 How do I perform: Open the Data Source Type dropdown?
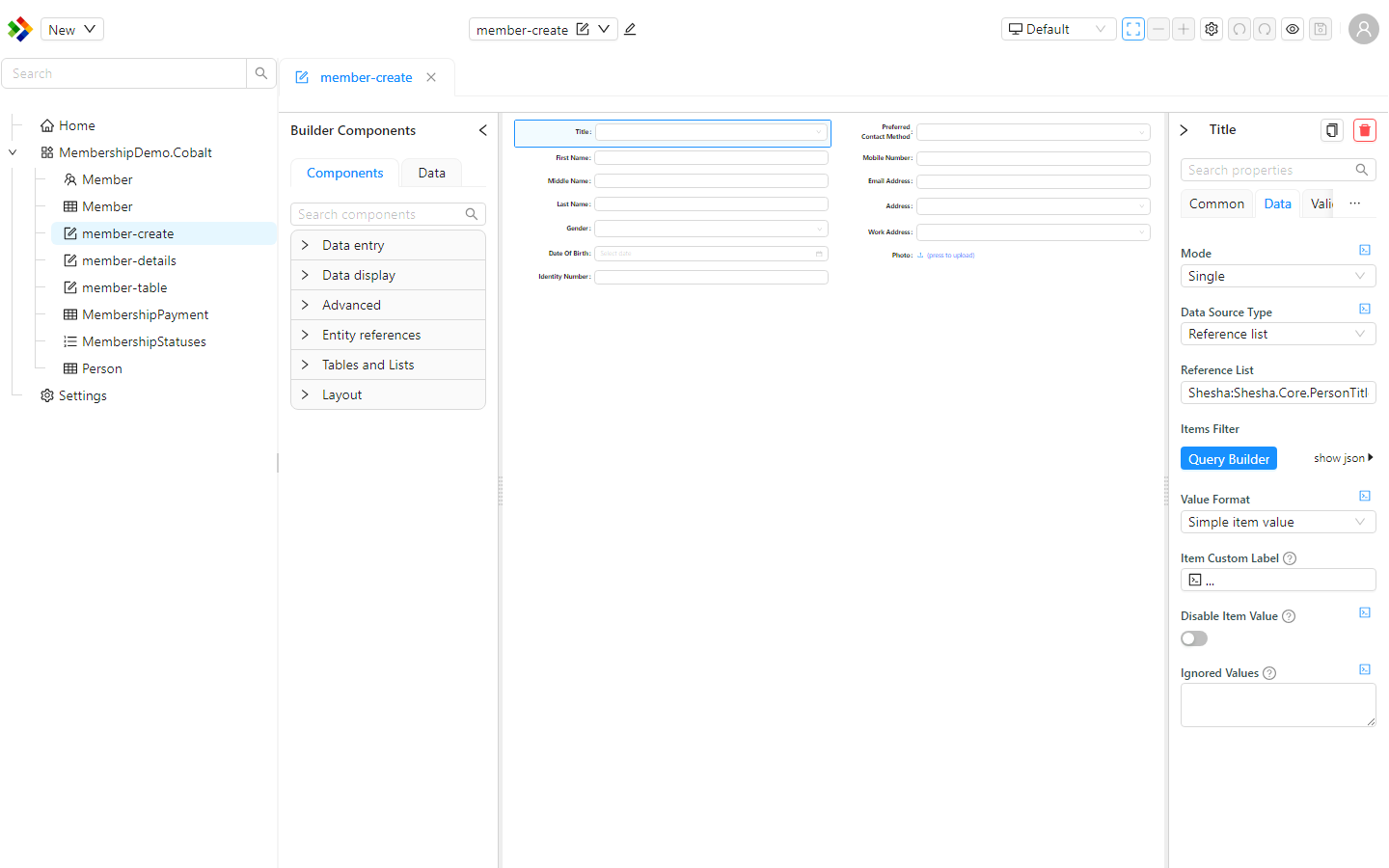click(1278, 334)
